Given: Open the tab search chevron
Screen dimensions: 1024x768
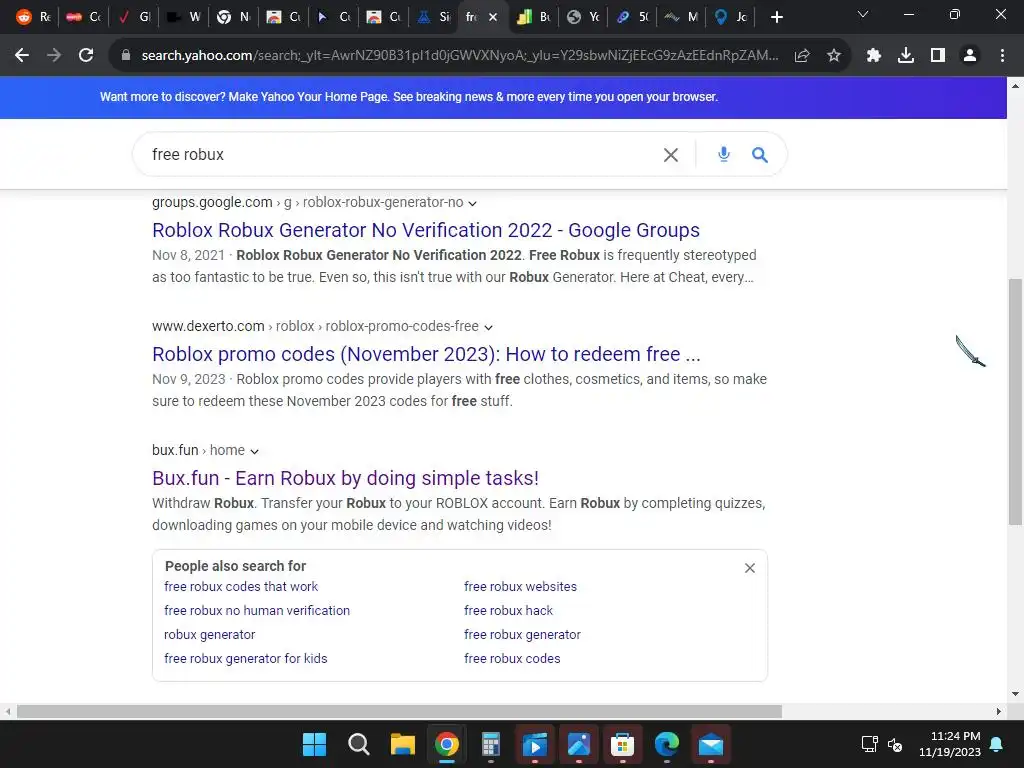Looking at the screenshot, I should [x=863, y=14].
